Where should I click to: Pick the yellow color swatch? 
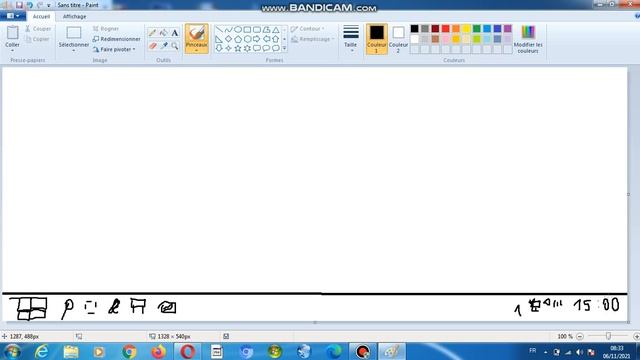(x=466, y=29)
